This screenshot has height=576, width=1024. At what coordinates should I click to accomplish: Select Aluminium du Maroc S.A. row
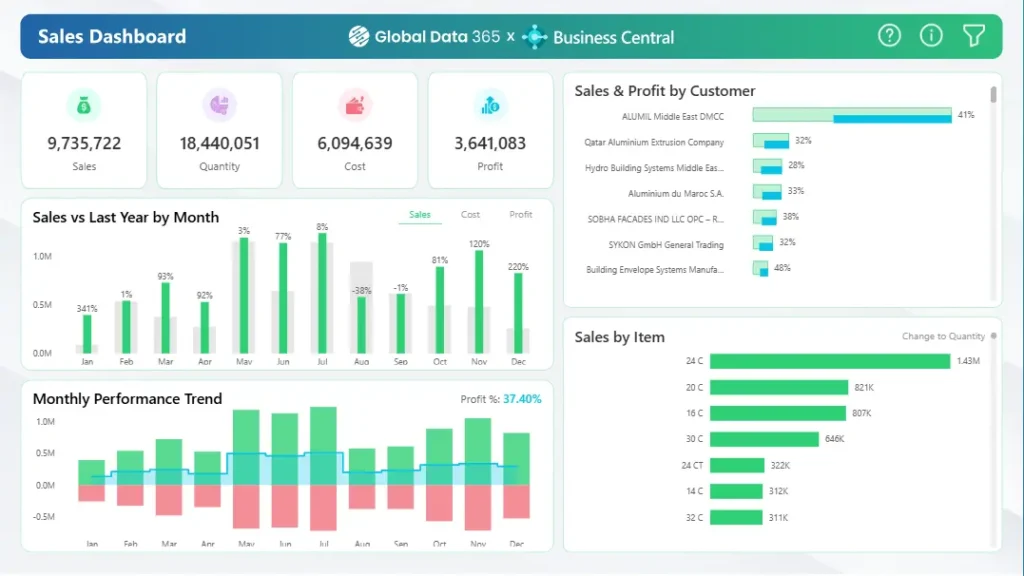675,194
